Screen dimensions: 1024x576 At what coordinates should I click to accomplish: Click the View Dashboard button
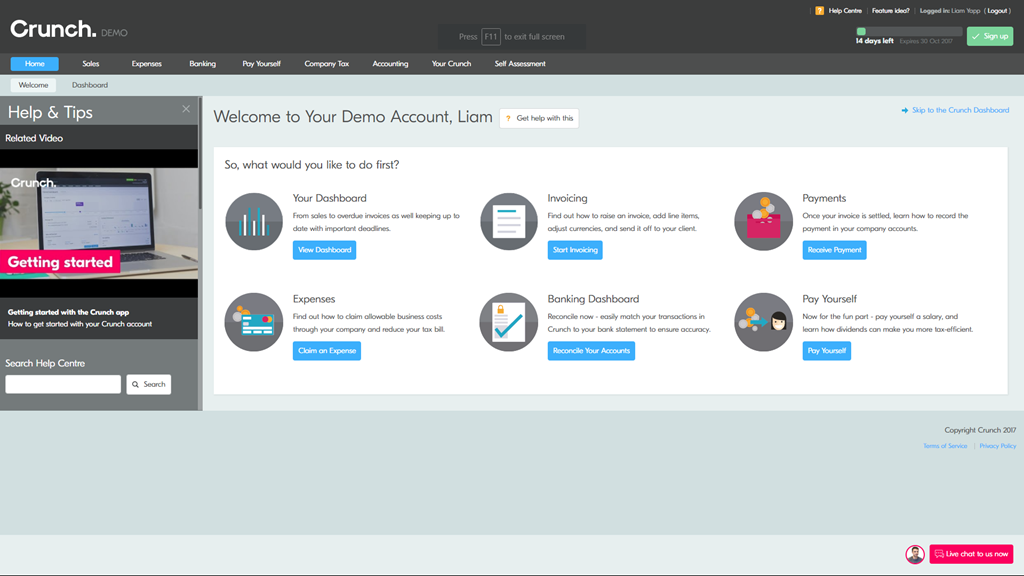pos(325,249)
